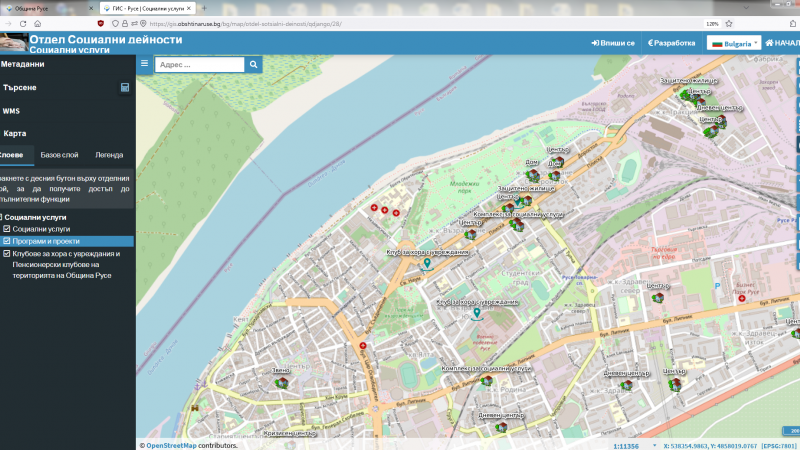Go to browser home page icon
Viewport: 800px width, 450px height.
(x=38, y=23)
